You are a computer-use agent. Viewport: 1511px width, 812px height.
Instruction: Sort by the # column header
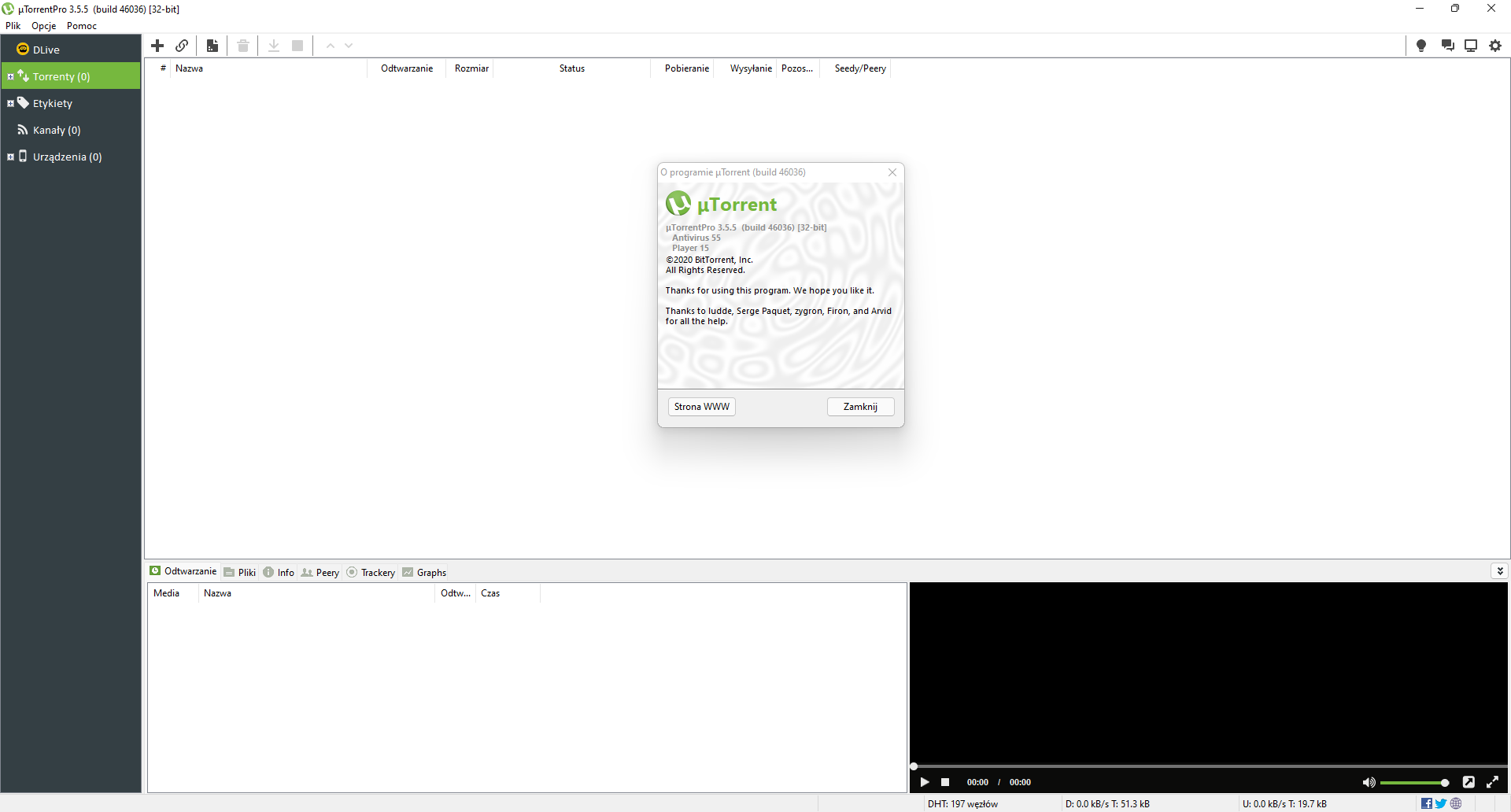click(x=163, y=68)
